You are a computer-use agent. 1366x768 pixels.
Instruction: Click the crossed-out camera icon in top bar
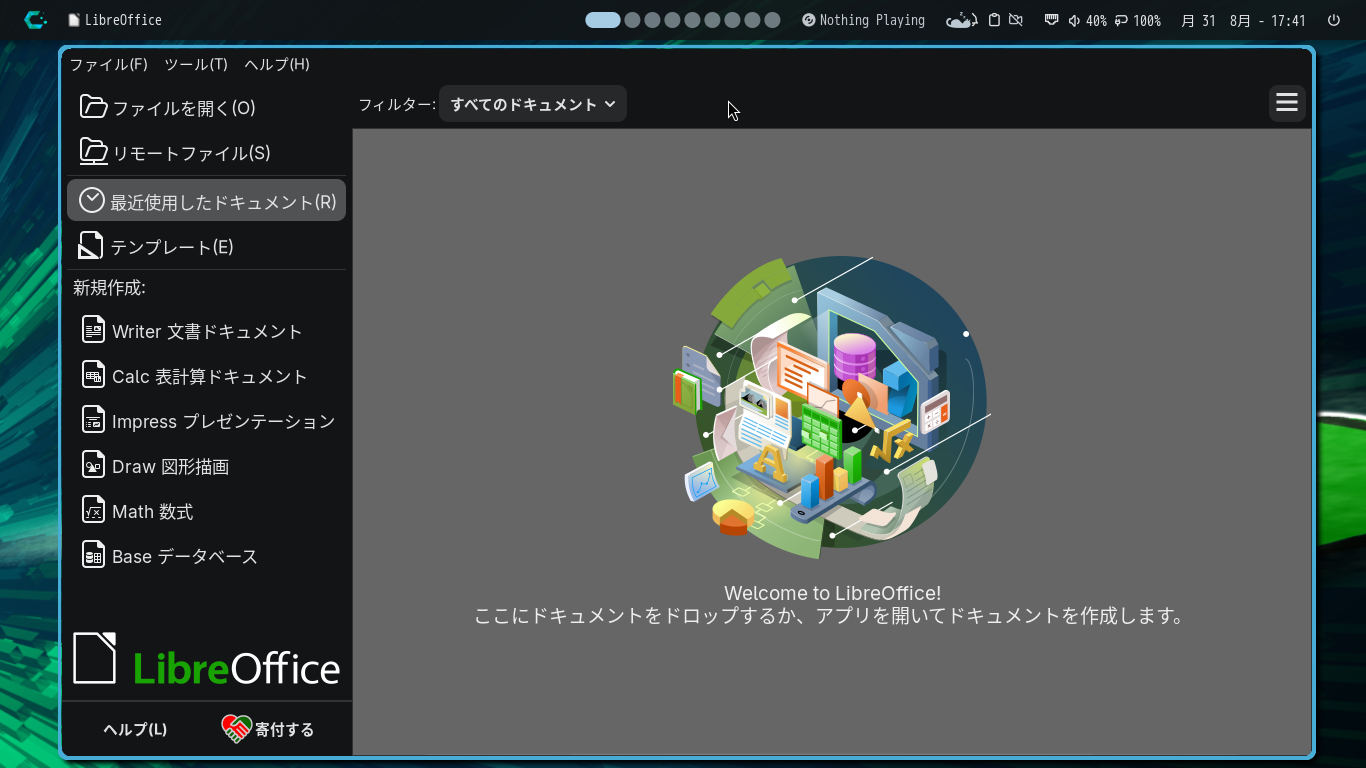(1016, 20)
